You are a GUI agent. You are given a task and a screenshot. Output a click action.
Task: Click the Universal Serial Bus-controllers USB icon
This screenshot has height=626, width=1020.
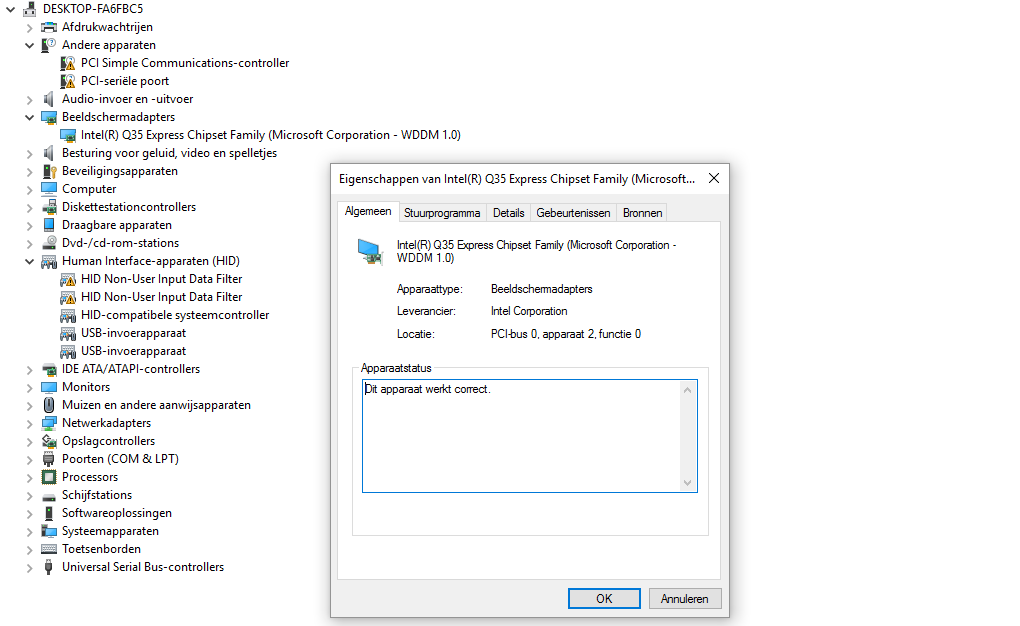(49, 567)
